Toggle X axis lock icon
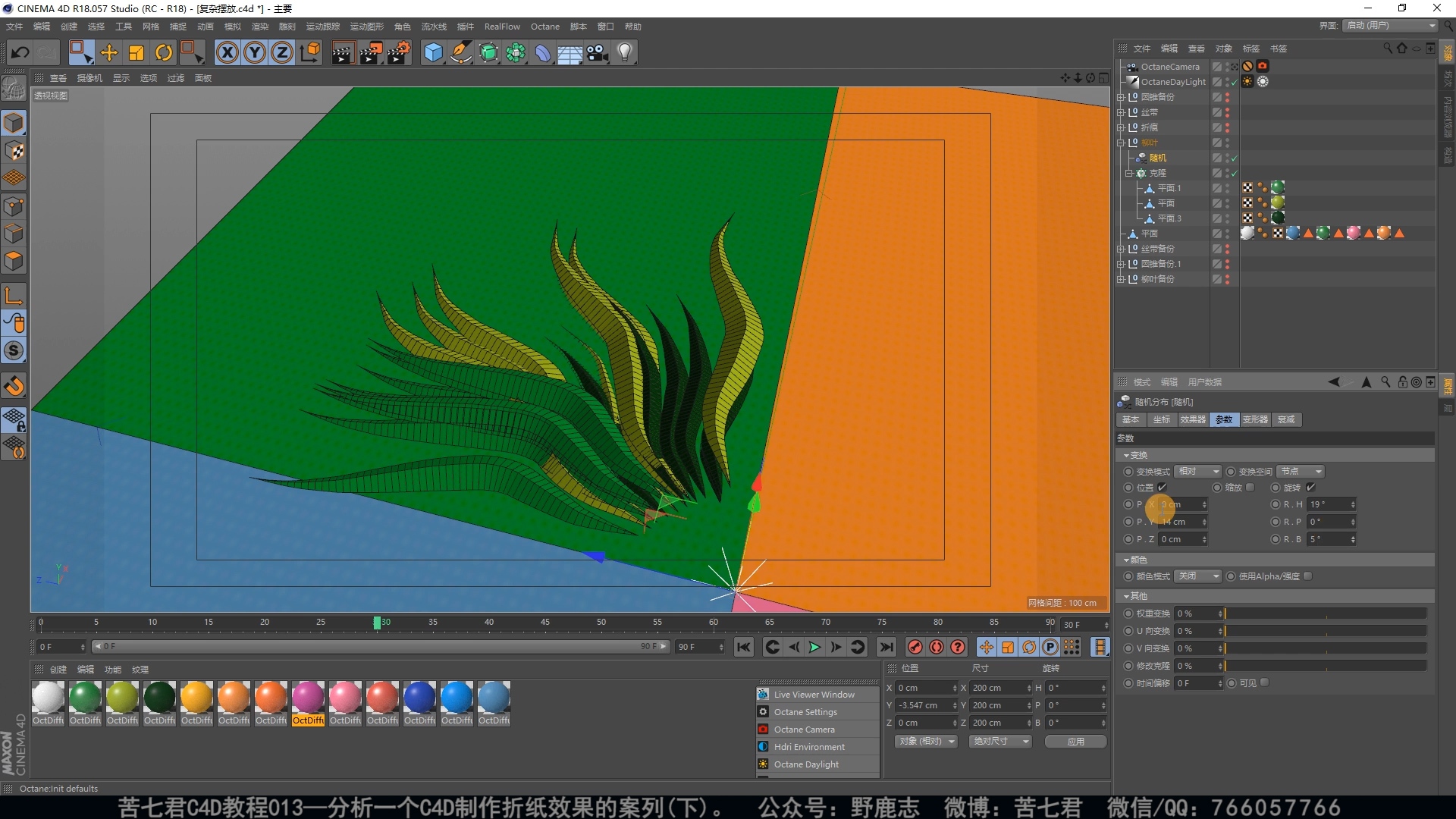Image resolution: width=1456 pixels, height=819 pixels. pyautogui.click(x=227, y=52)
